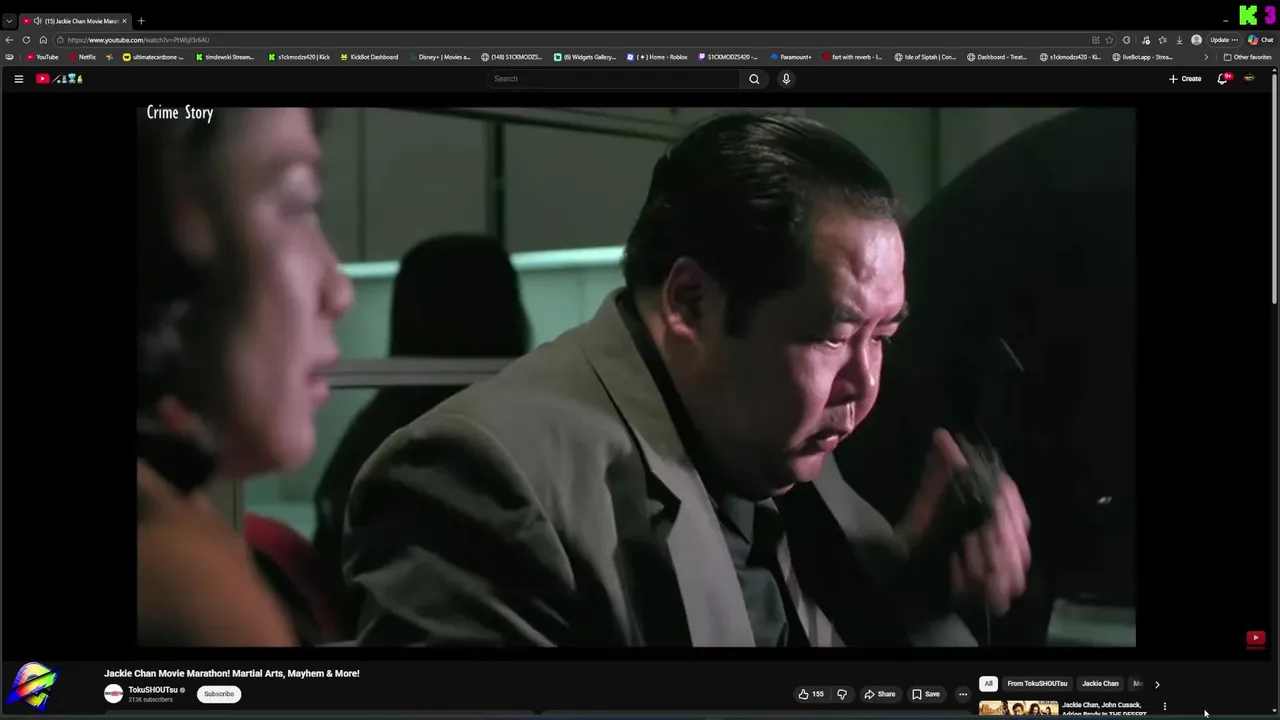This screenshot has height=720, width=1280.
Task: Open the Disney+ Movies bookmark
Action: pos(439,57)
